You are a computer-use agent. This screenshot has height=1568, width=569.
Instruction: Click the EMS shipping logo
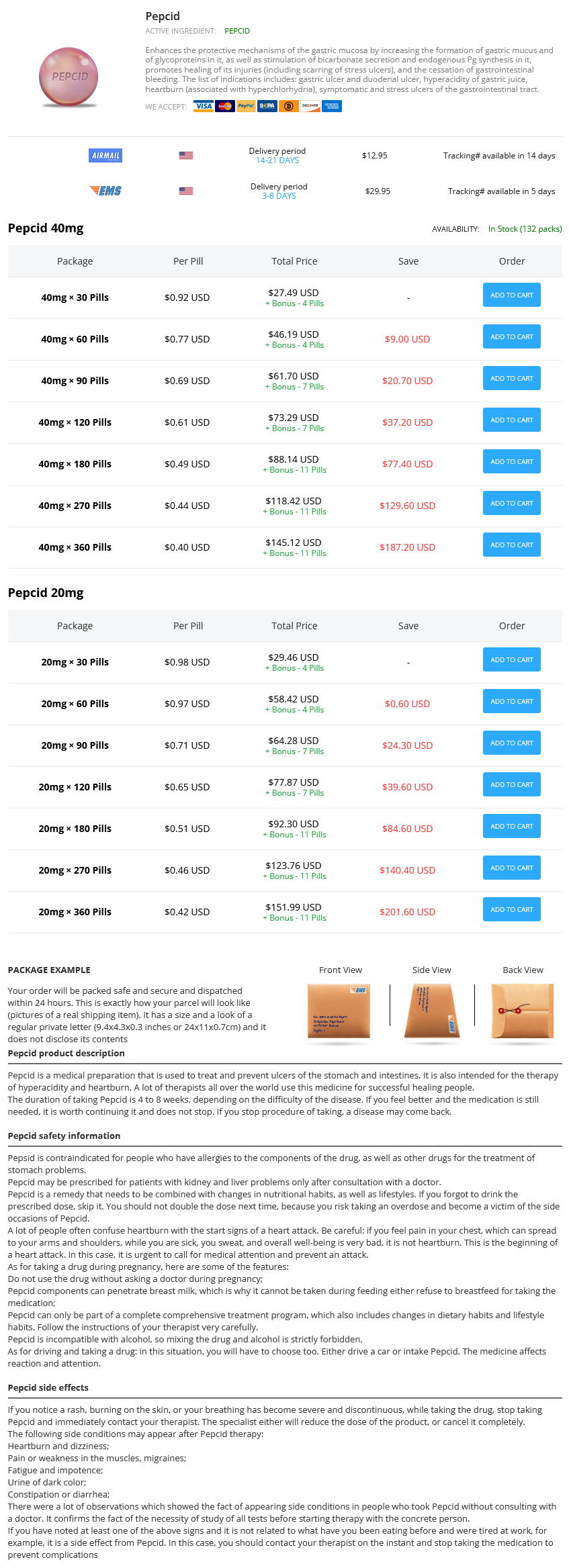coord(105,191)
